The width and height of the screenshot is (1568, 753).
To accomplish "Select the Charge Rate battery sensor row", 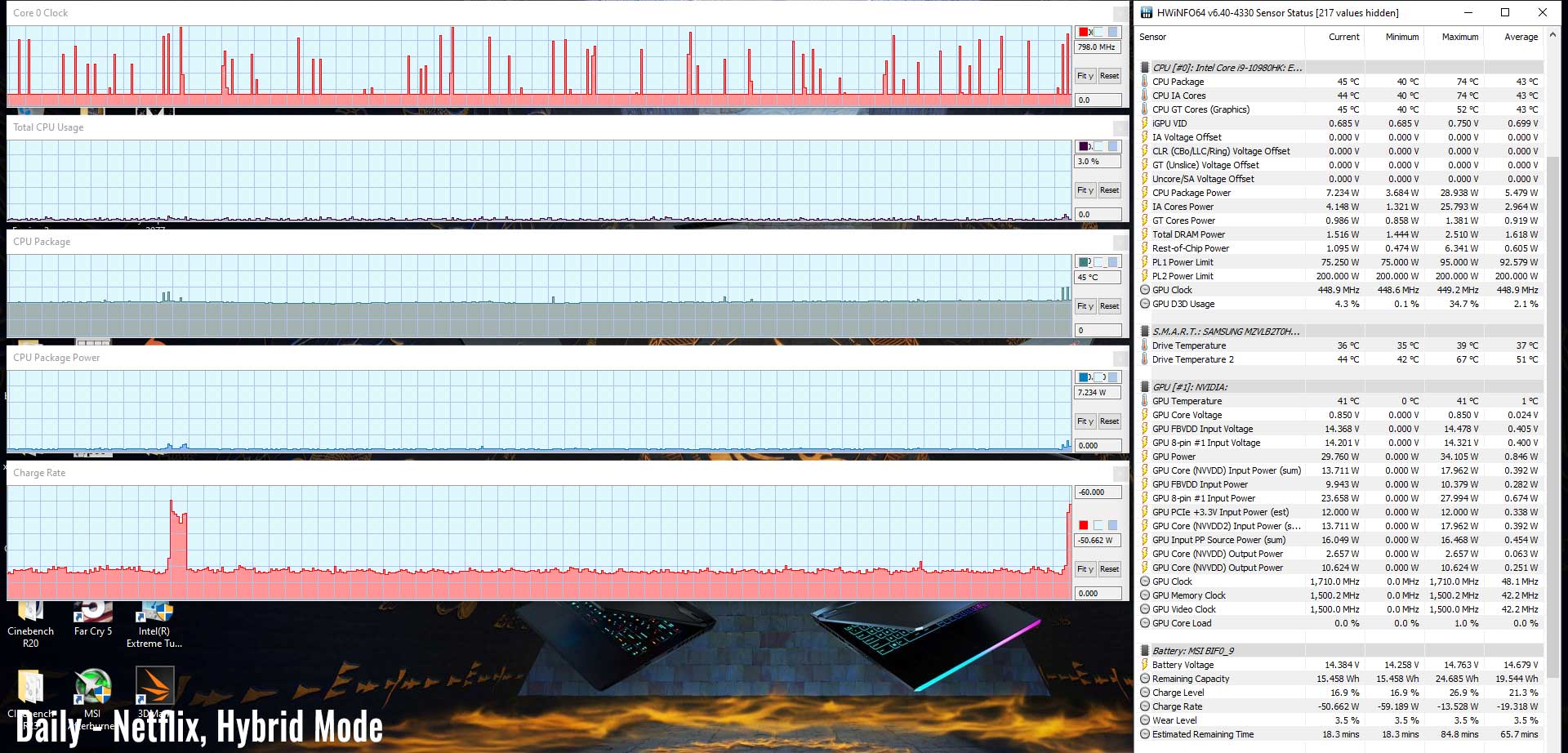I will [x=1177, y=706].
